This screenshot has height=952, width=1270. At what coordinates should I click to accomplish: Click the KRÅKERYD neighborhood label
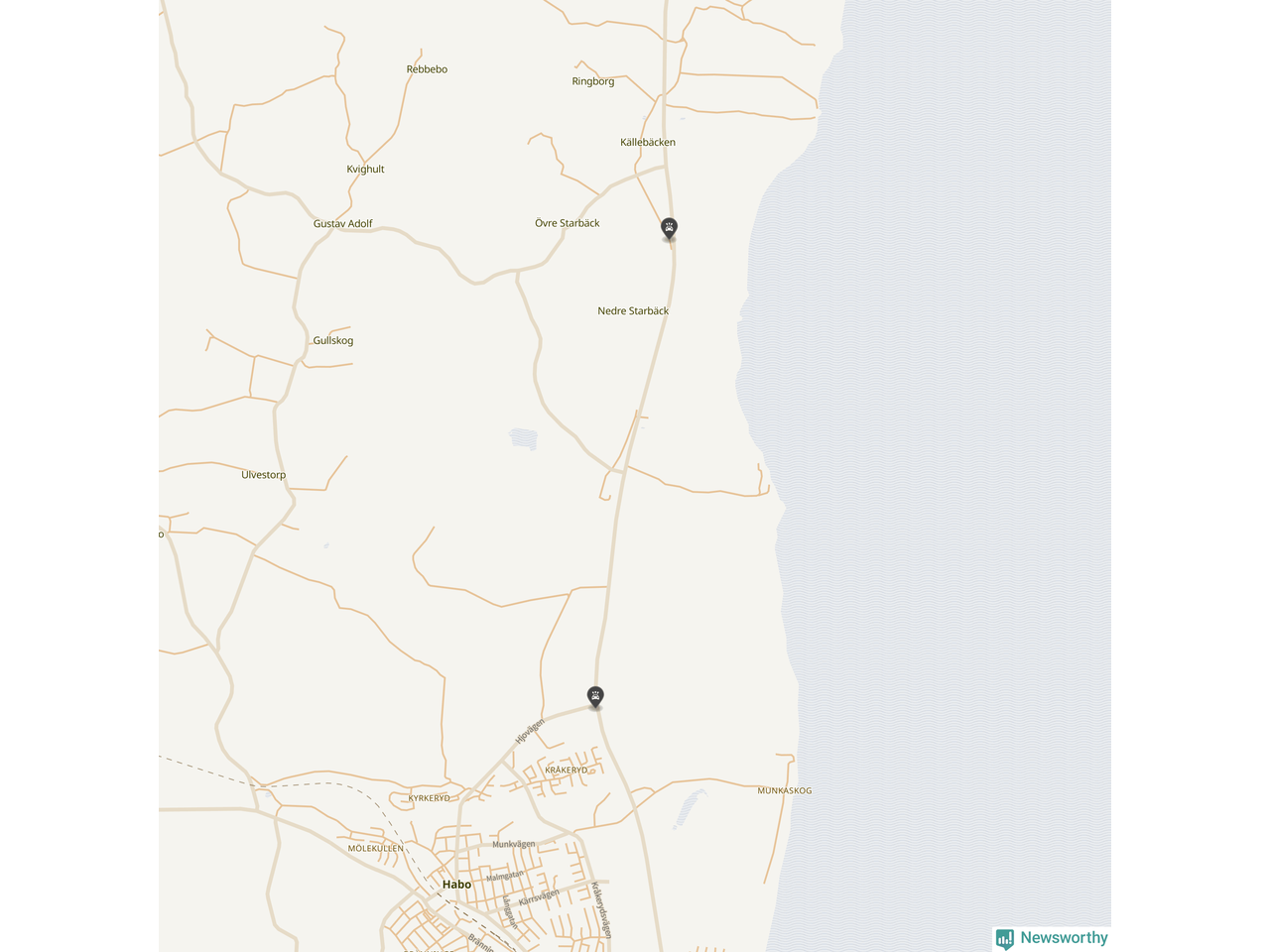tap(567, 770)
